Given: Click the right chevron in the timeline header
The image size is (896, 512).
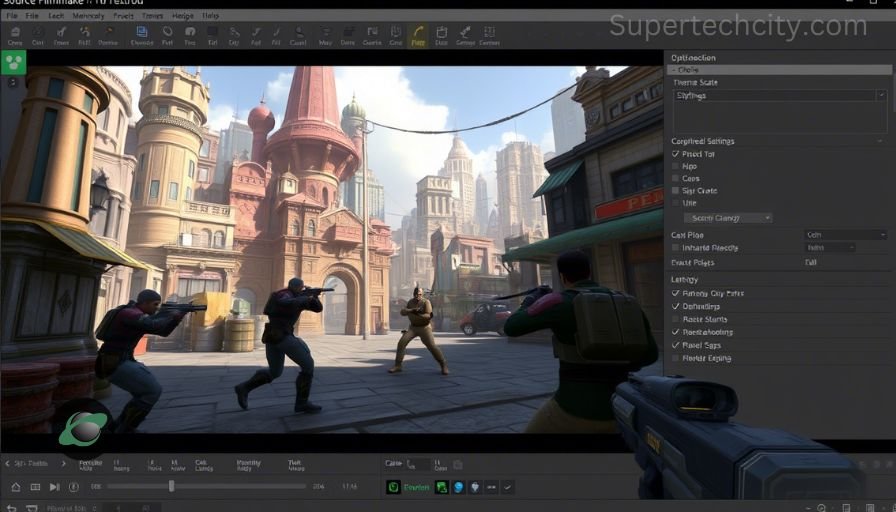Looking at the screenshot, I should click(63, 463).
